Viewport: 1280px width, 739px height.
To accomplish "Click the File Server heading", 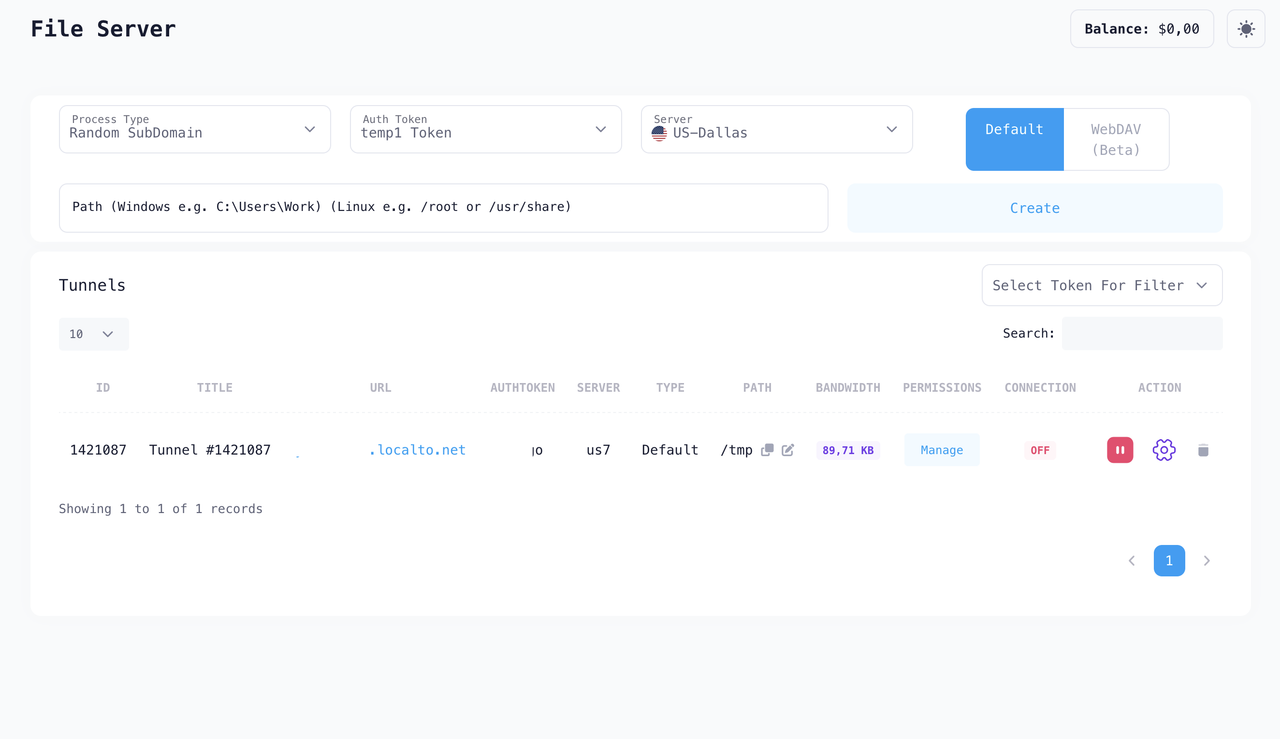I will tap(103, 29).
